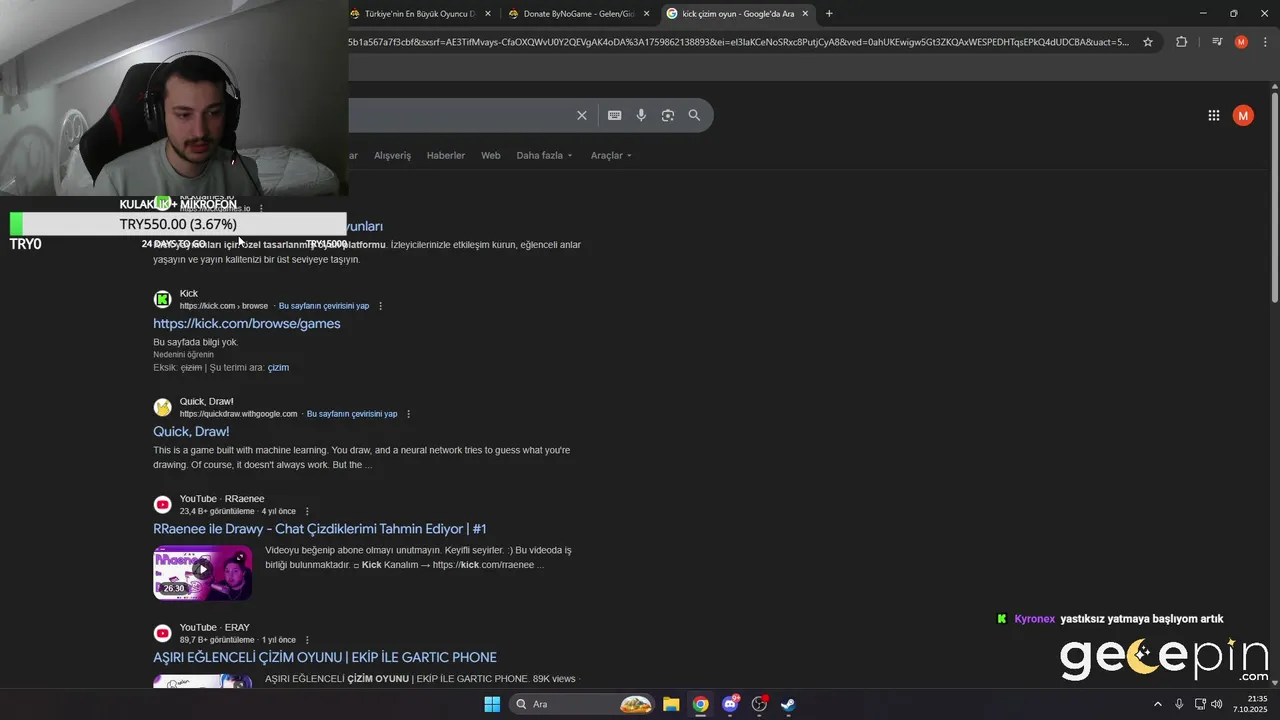Click the Chrome address bar URL
Image resolution: width=1280 pixels, height=720 pixels.
click(x=738, y=42)
